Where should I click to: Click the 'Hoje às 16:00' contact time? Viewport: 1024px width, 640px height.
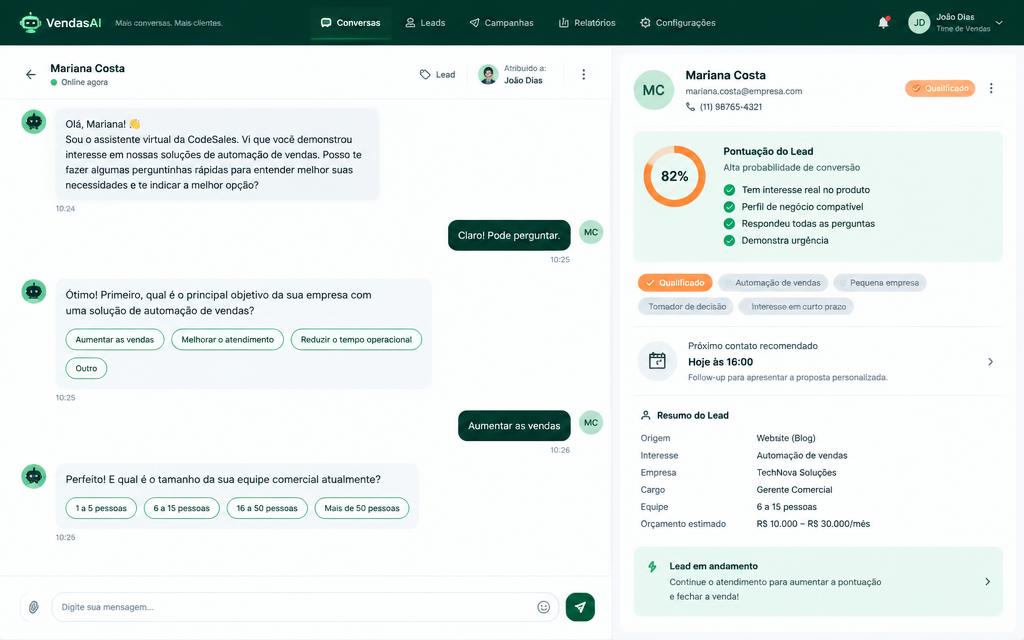(x=720, y=362)
